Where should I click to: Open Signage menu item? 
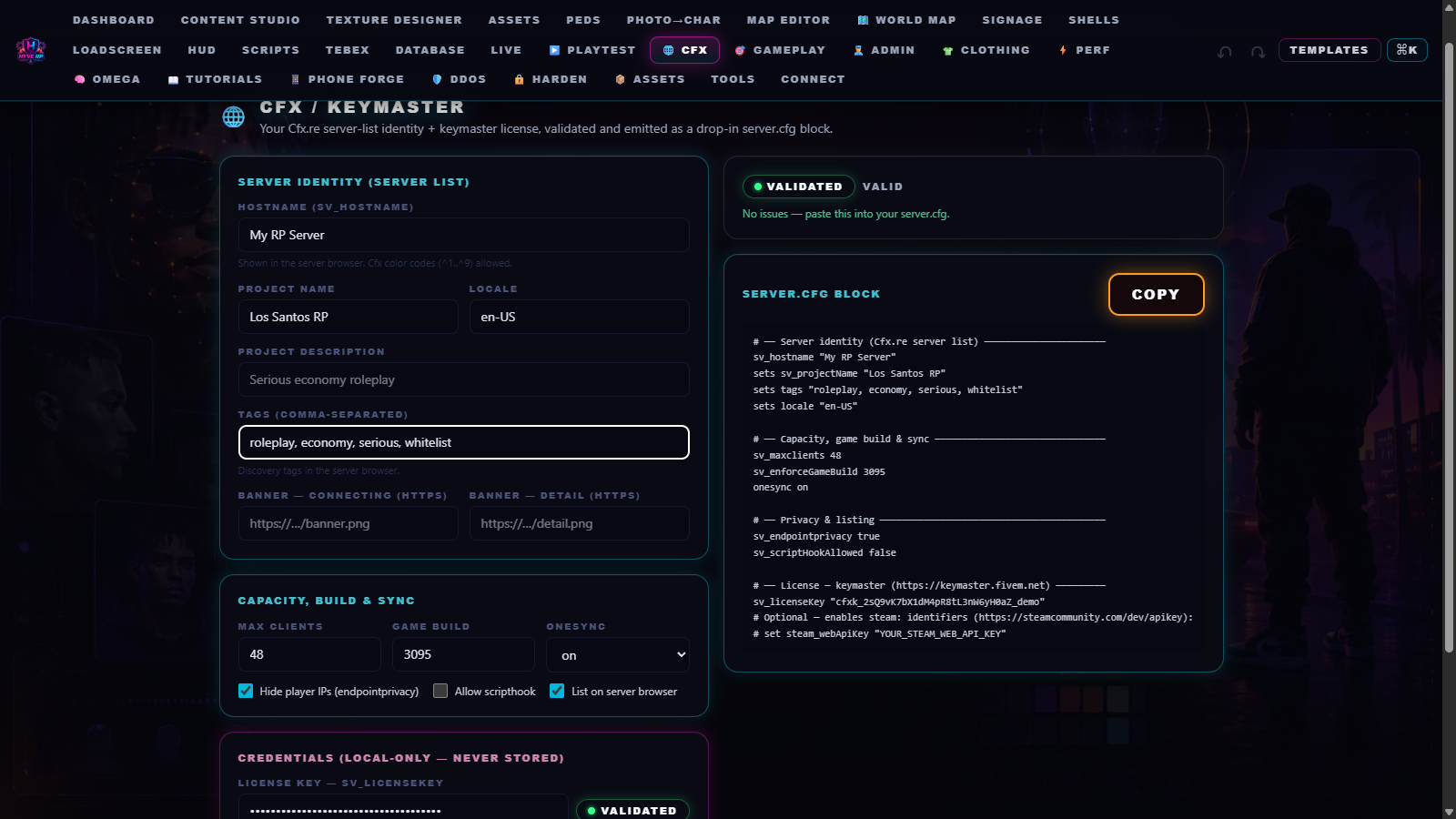(x=1012, y=20)
